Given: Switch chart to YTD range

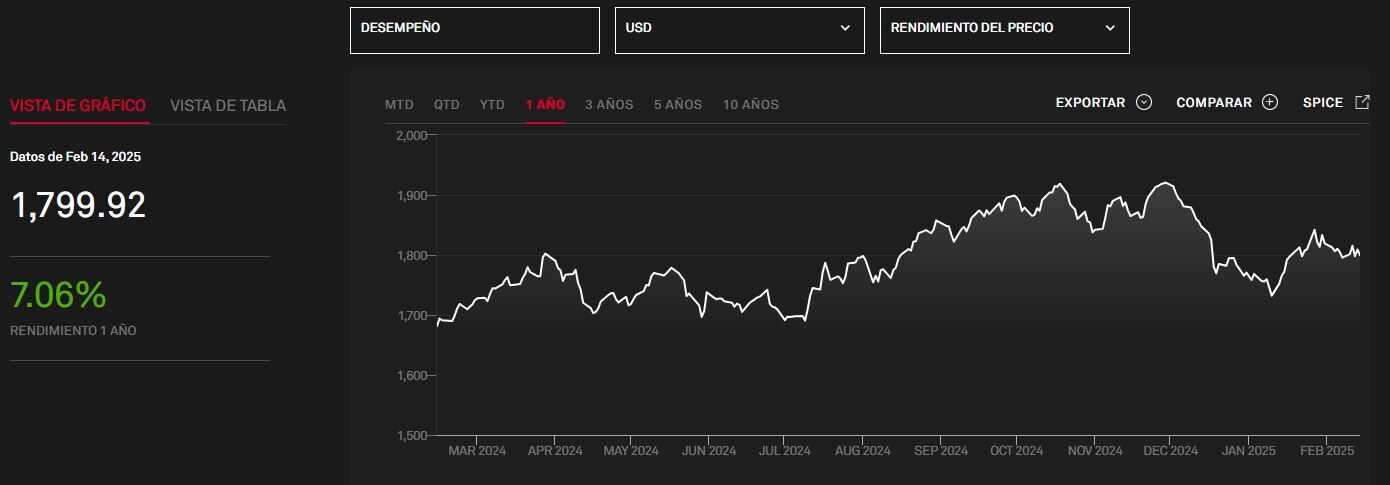Looking at the screenshot, I should tap(492, 104).
